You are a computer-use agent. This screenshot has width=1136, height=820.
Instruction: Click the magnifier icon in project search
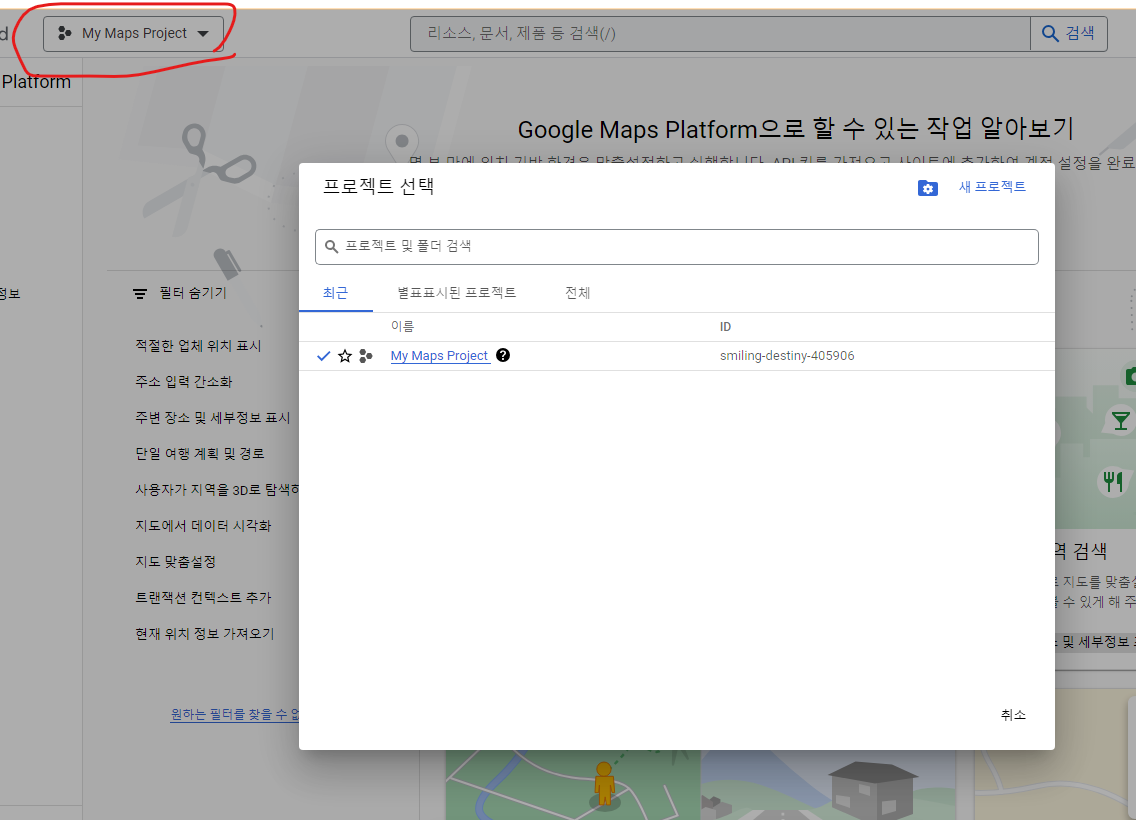pos(331,247)
